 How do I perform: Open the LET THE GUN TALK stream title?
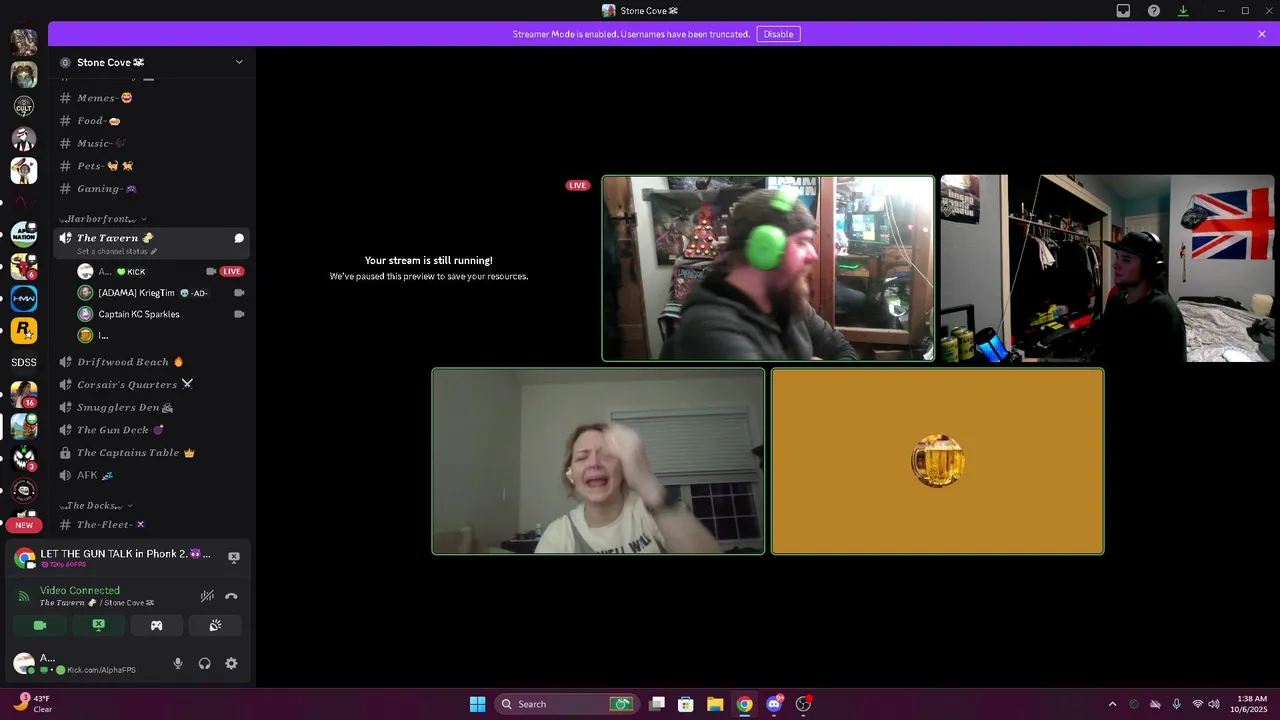[x=125, y=553]
